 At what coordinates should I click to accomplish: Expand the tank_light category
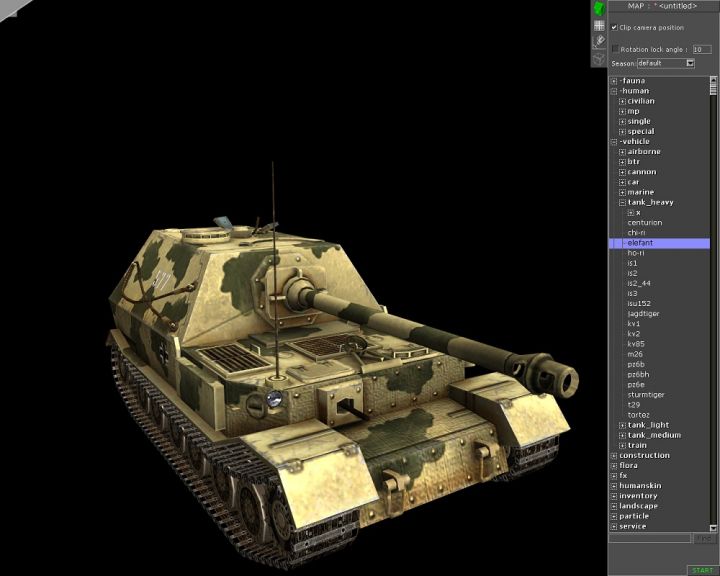(x=622, y=425)
